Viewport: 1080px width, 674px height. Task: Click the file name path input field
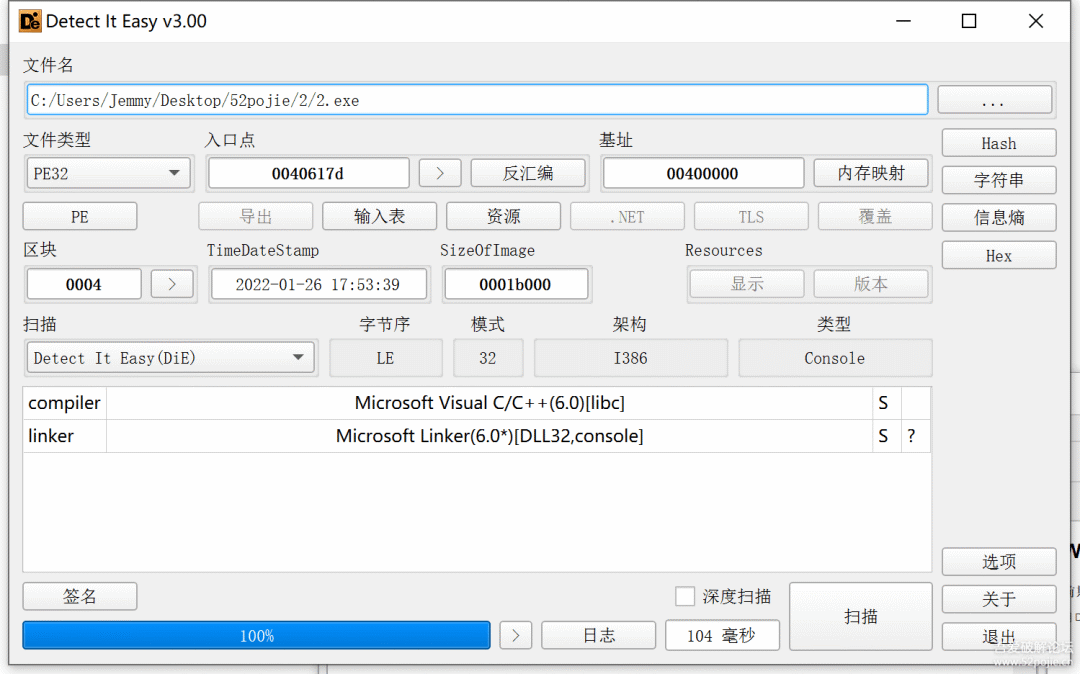477,100
